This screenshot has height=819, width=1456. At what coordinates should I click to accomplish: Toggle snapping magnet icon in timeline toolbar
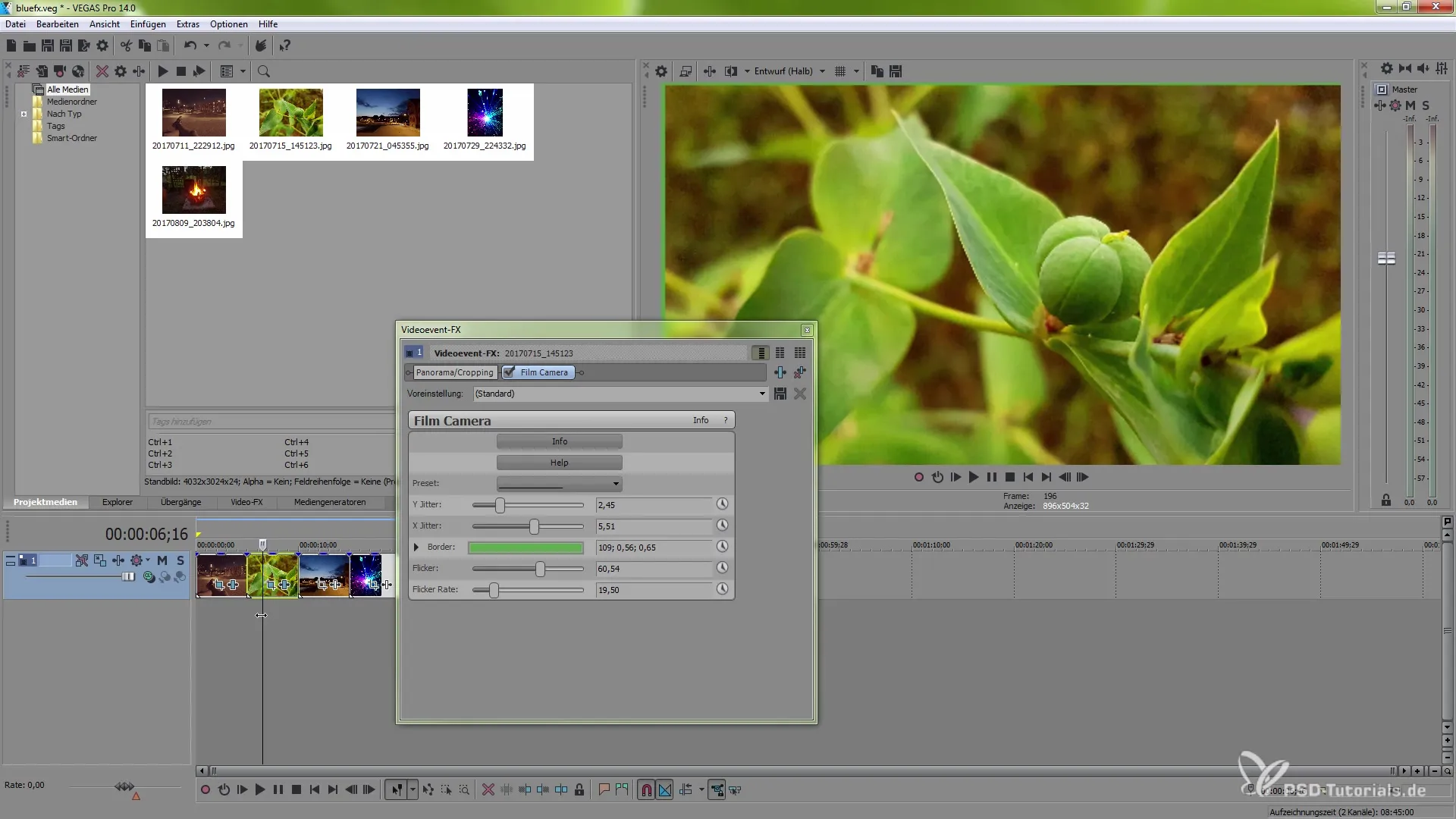(x=646, y=790)
